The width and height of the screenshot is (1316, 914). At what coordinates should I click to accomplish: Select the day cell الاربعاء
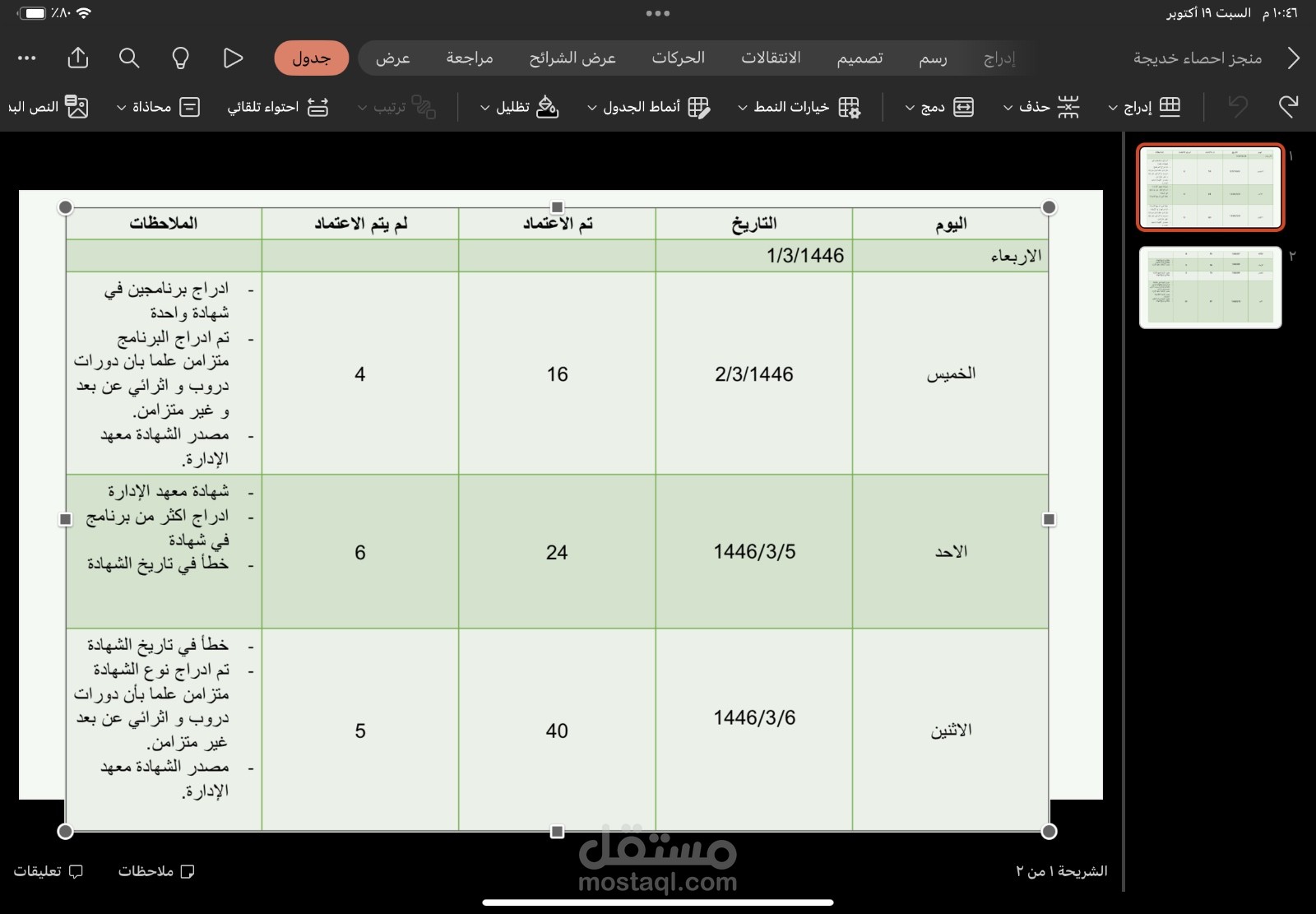(951, 256)
